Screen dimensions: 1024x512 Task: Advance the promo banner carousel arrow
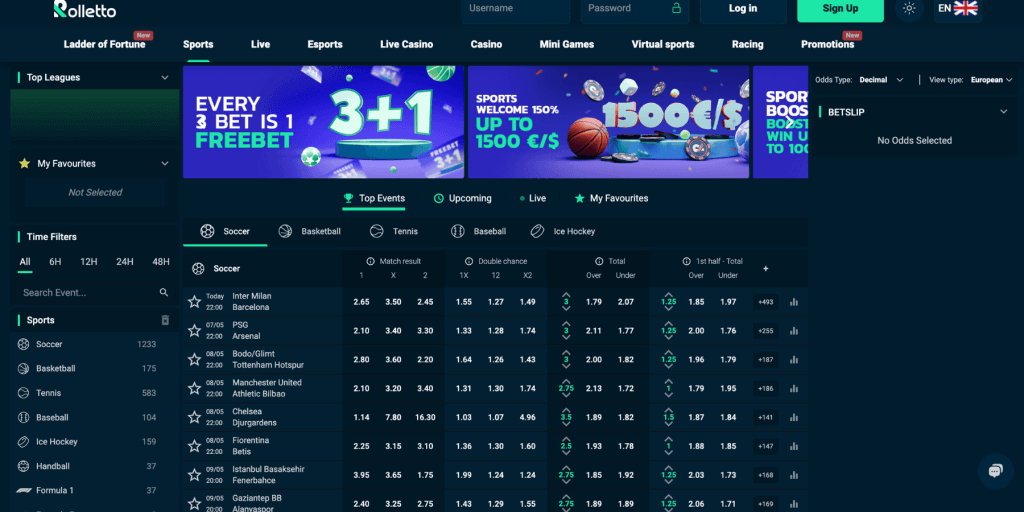click(790, 122)
